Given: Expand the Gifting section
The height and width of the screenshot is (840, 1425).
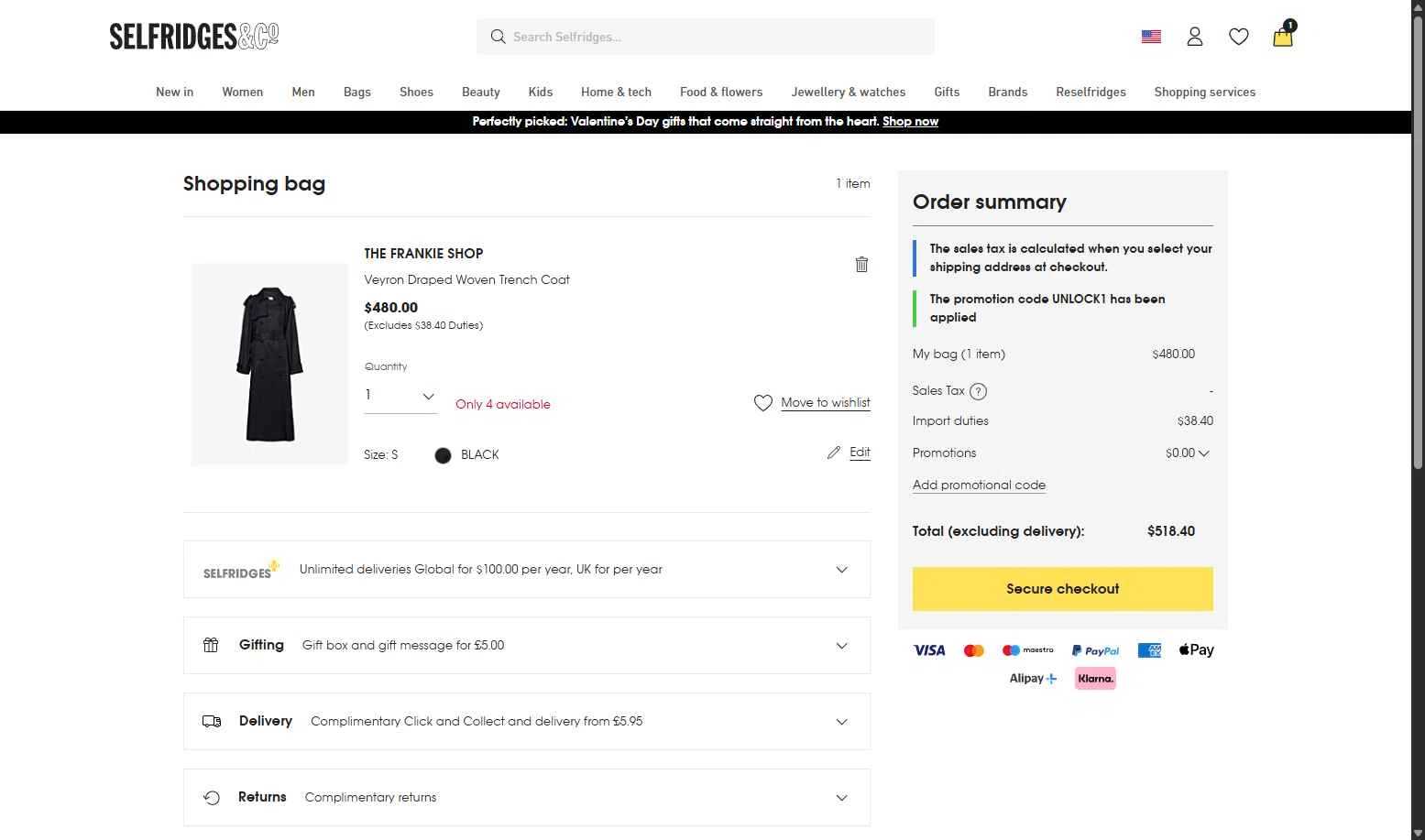Looking at the screenshot, I should coord(527,646).
